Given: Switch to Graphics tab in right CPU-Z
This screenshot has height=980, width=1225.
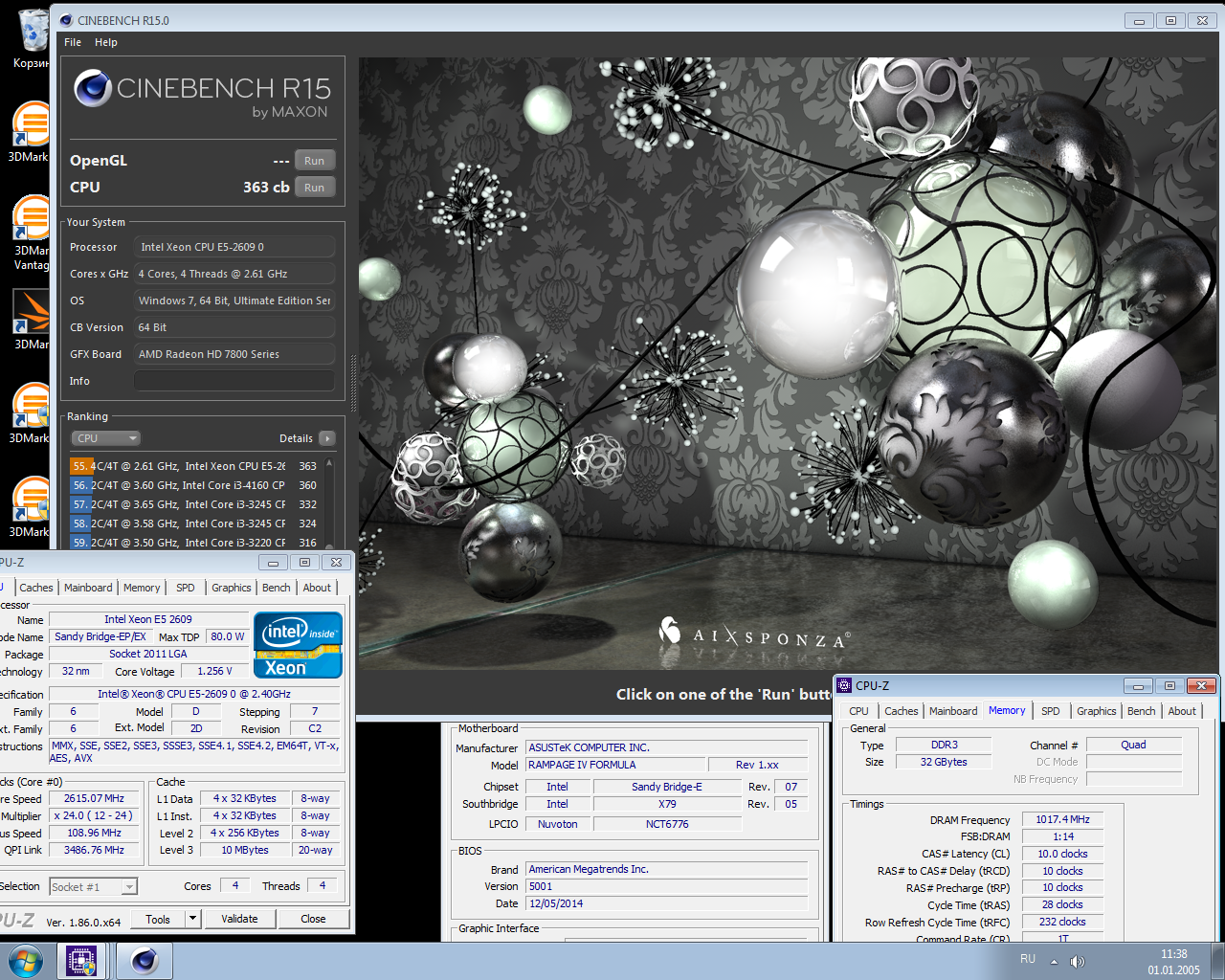Looking at the screenshot, I should coord(1097,711).
